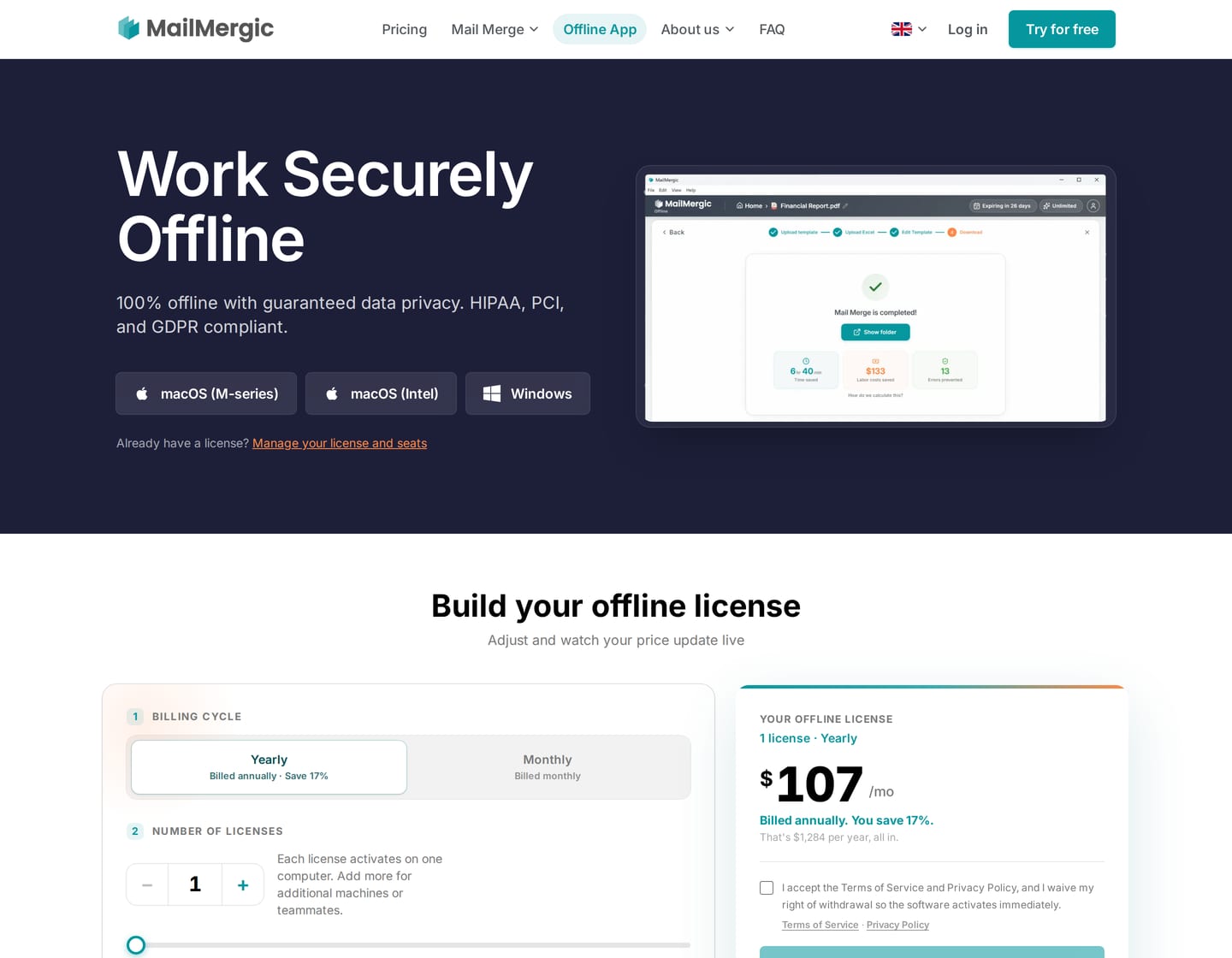The height and width of the screenshot is (958, 1232).
Task: Open the Pricing page
Action: click(404, 29)
